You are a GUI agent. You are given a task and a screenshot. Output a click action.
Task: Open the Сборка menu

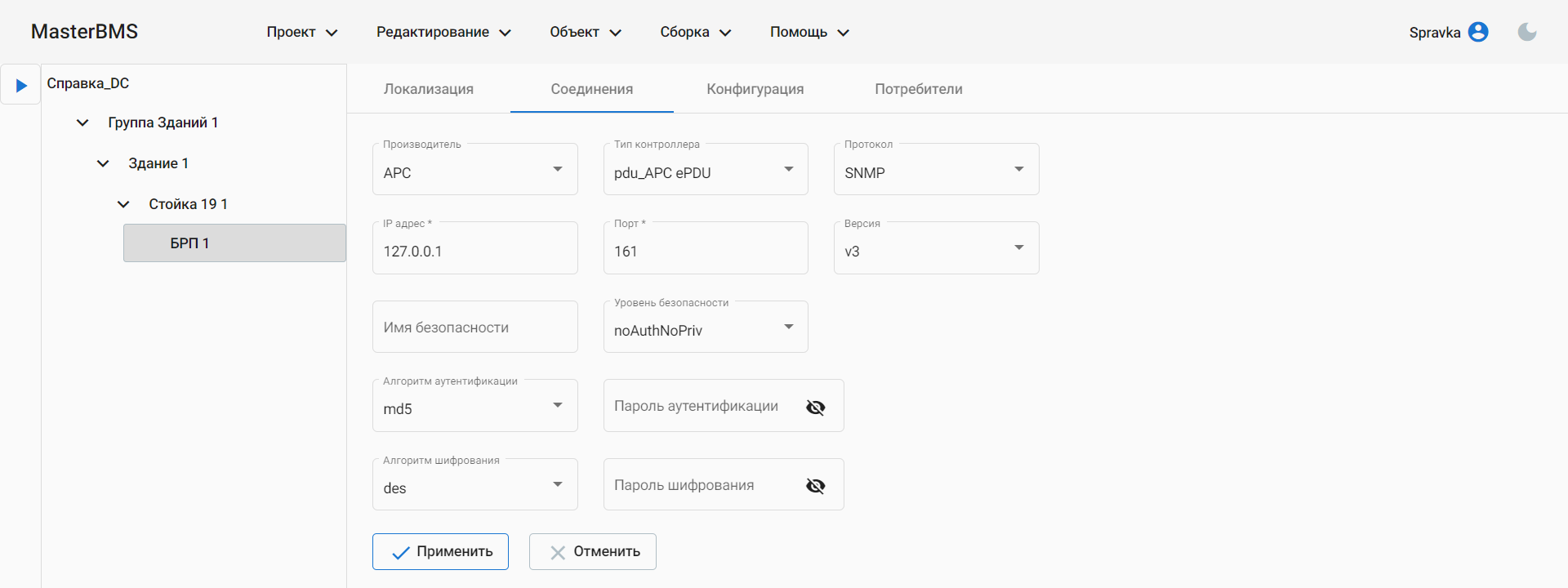(x=695, y=32)
